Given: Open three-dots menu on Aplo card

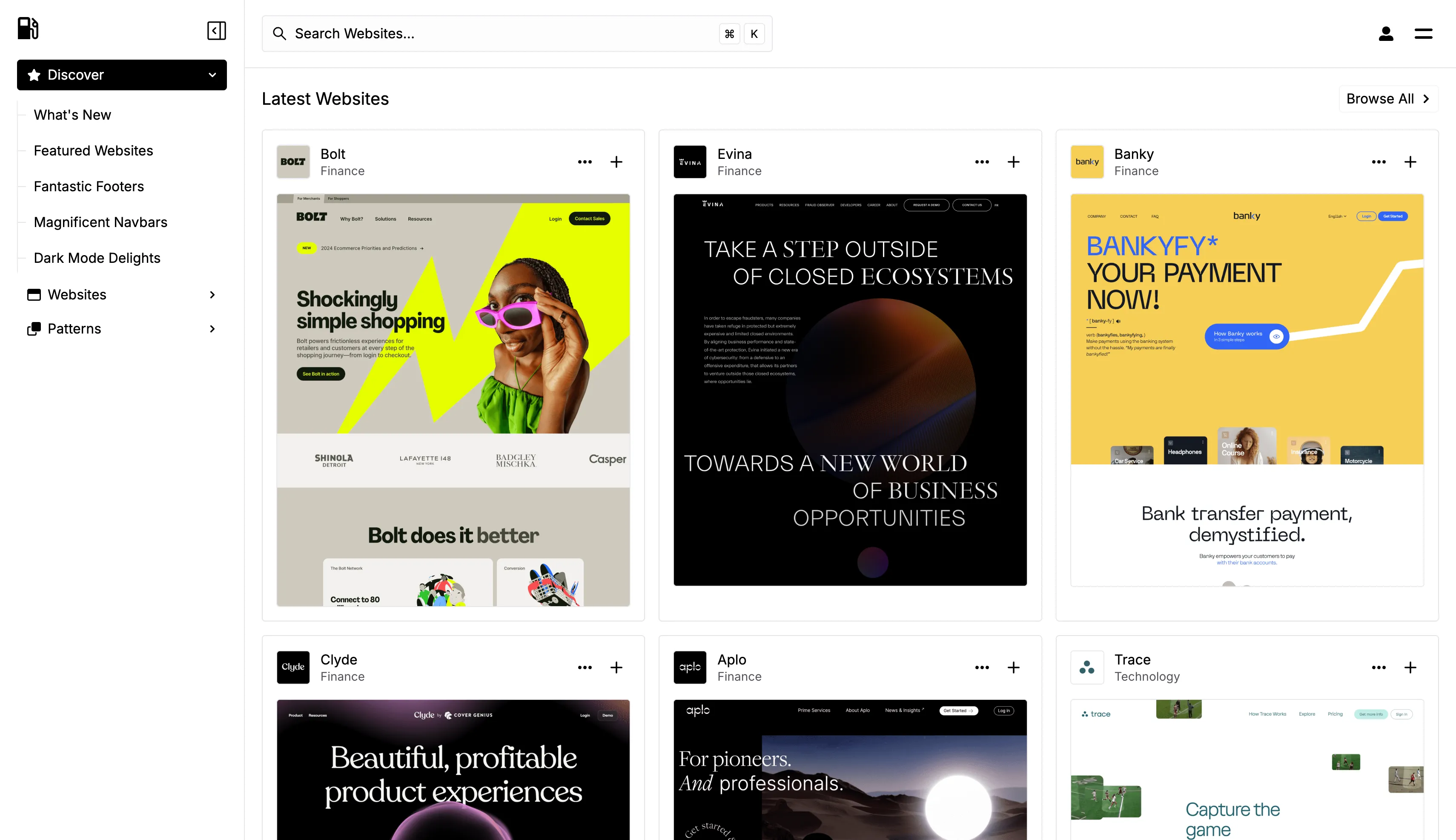Looking at the screenshot, I should pyautogui.click(x=981, y=667).
